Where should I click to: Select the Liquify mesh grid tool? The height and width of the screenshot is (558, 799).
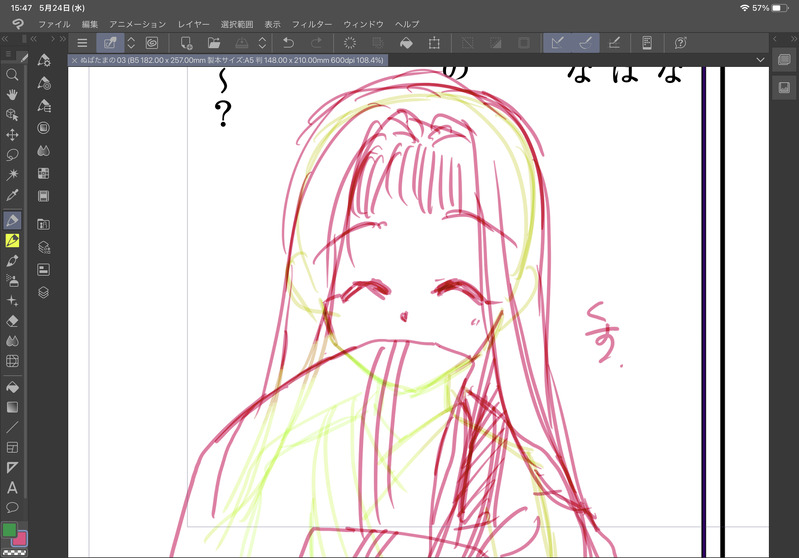click(x=12, y=361)
